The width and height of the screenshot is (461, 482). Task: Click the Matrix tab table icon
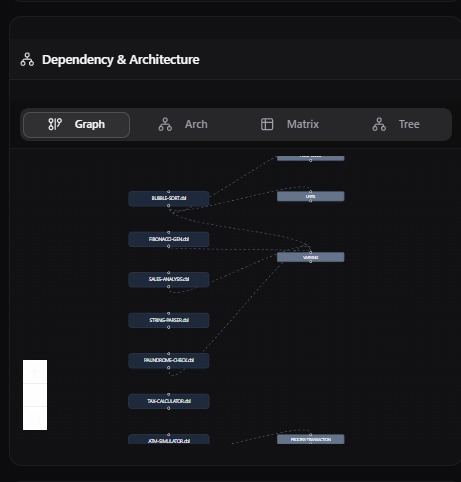coord(267,124)
